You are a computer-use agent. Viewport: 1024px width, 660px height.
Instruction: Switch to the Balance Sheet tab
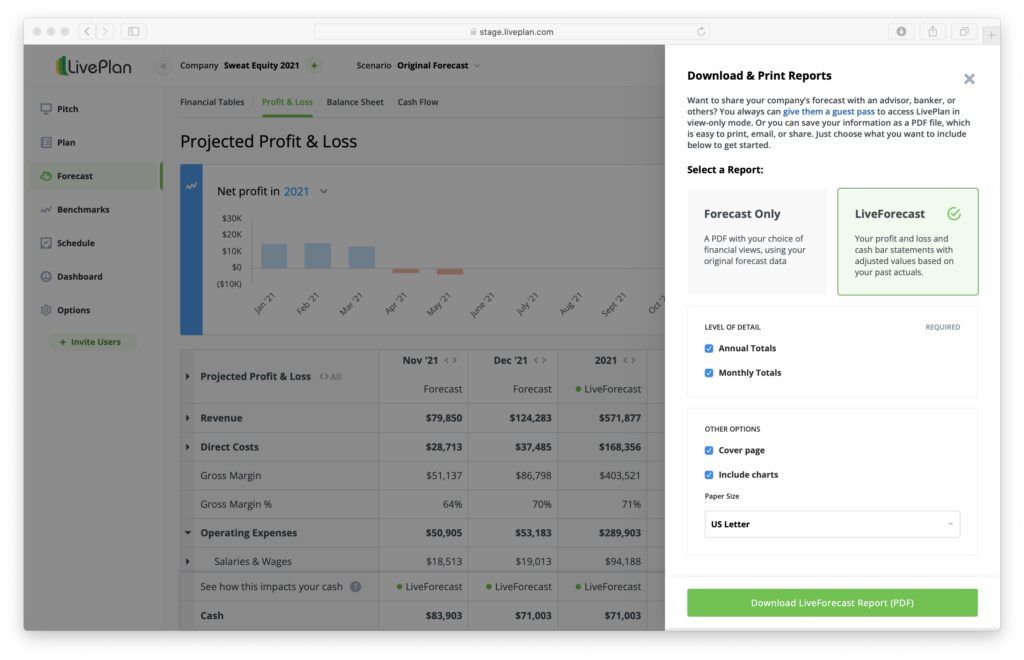pos(354,102)
